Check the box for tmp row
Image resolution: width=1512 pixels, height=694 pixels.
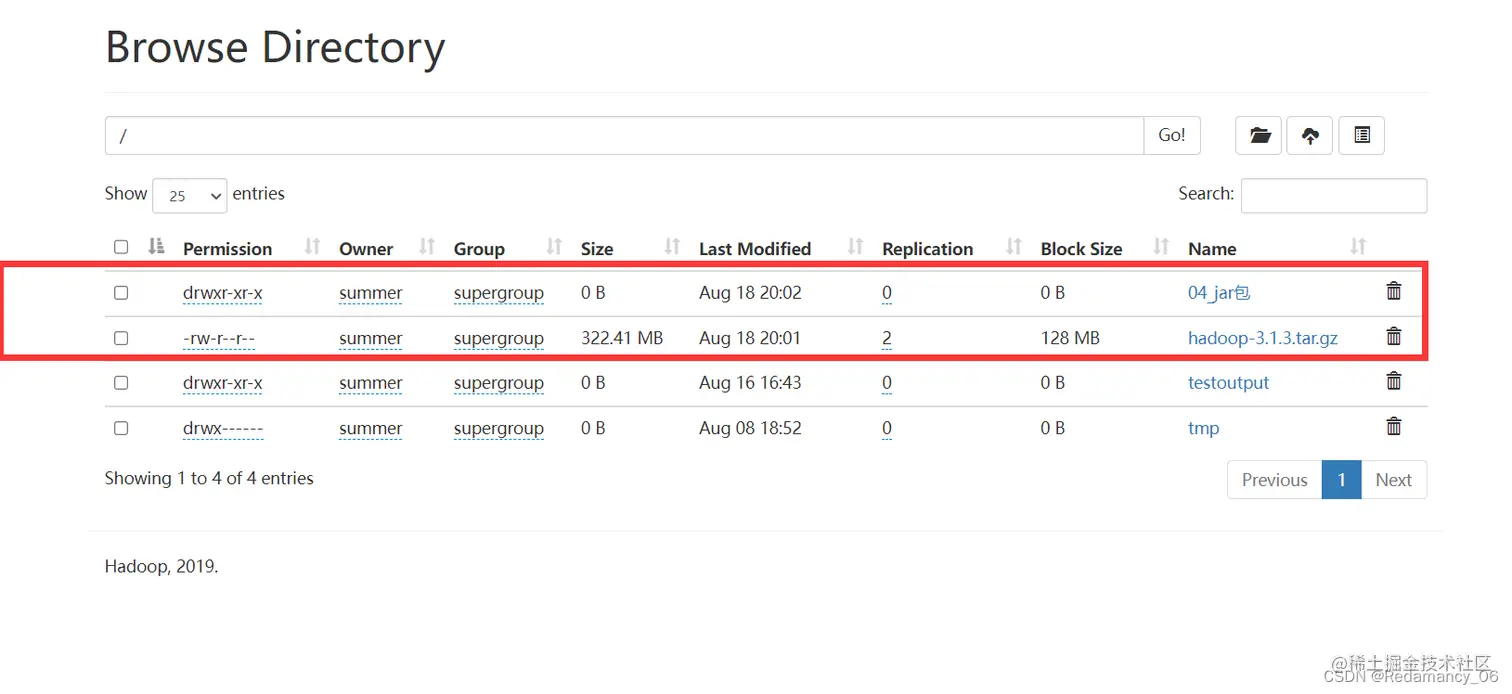[x=121, y=428]
